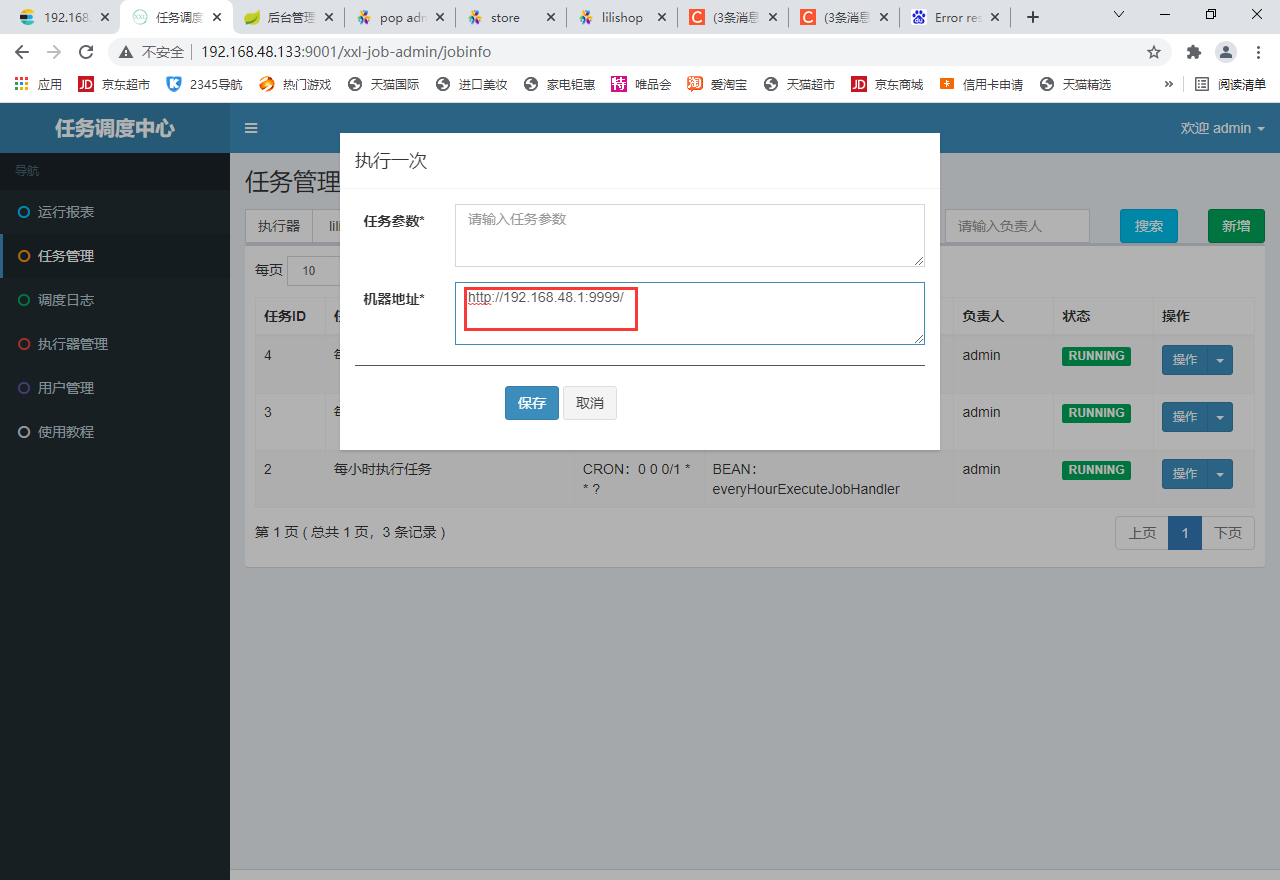The image size is (1280, 880).
Task: Open 调度日志 via its green circle icon
Action: pyautogui.click(x=22, y=300)
